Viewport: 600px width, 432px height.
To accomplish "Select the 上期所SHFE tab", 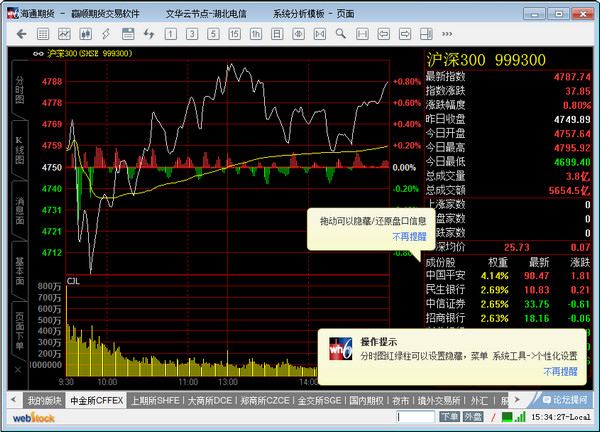I will [x=155, y=401].
